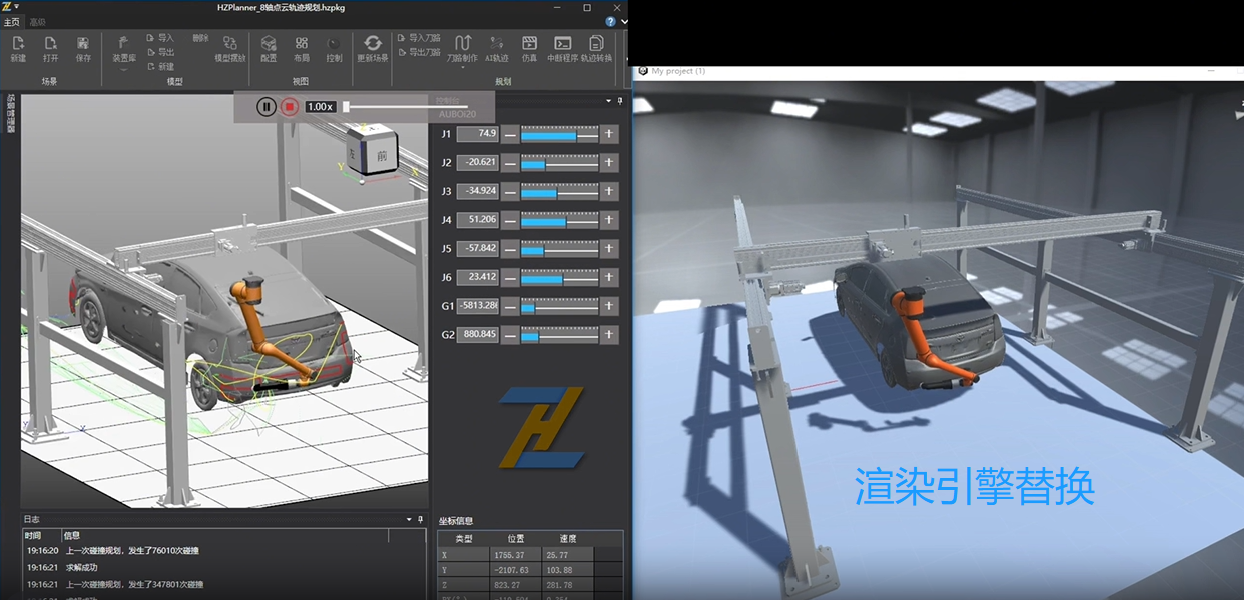Increase J1 joint with plus button

[609, 134]
